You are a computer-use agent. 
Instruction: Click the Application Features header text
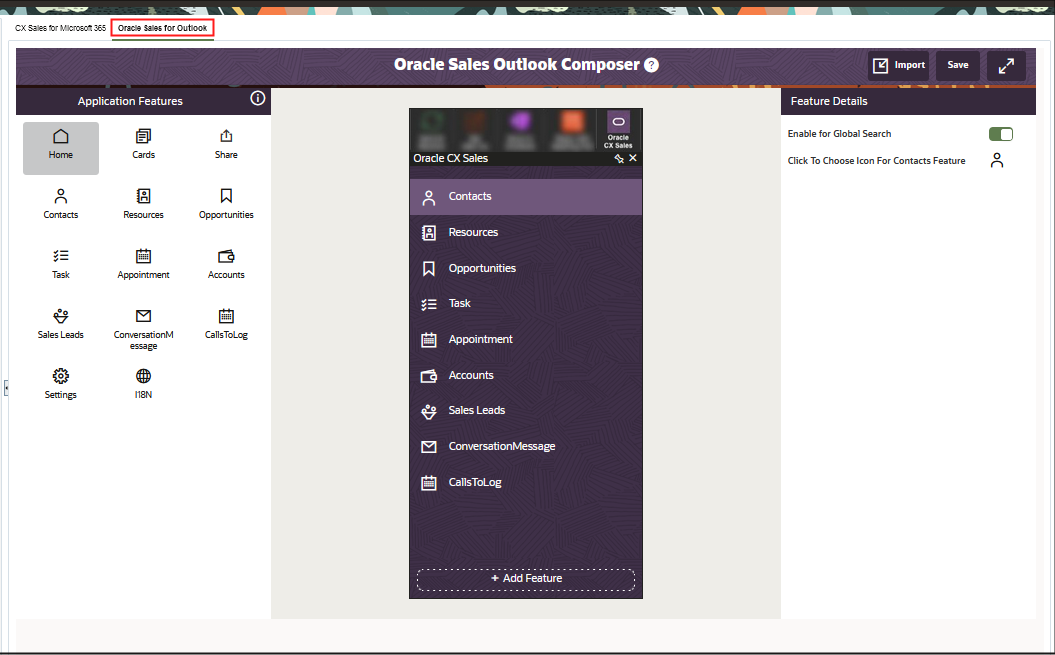click(x=130, y=101)
